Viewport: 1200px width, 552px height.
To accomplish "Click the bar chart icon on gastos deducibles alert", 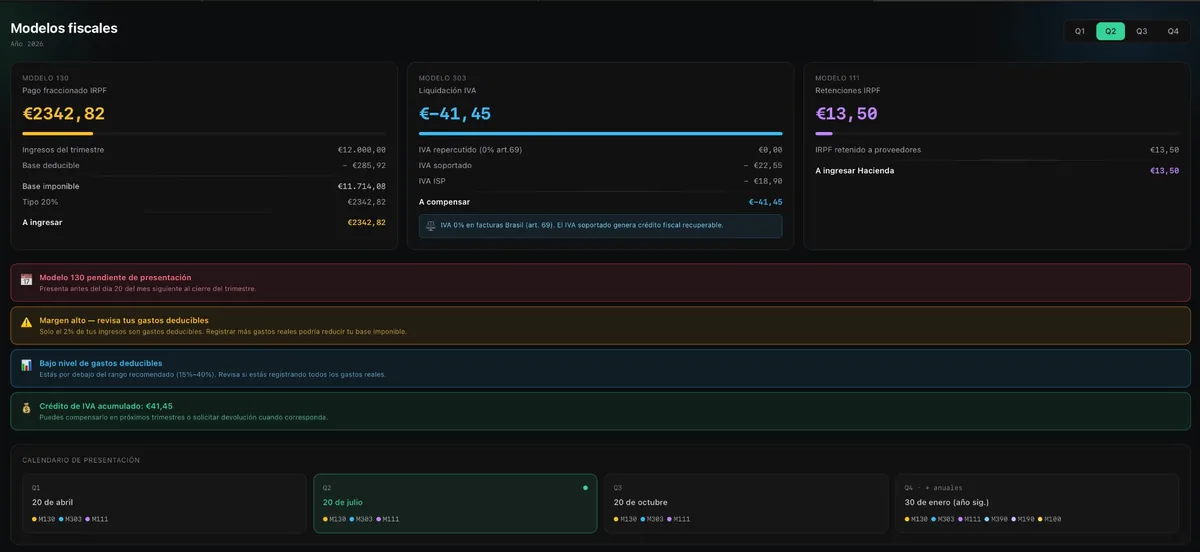I will tap(26, 365).
